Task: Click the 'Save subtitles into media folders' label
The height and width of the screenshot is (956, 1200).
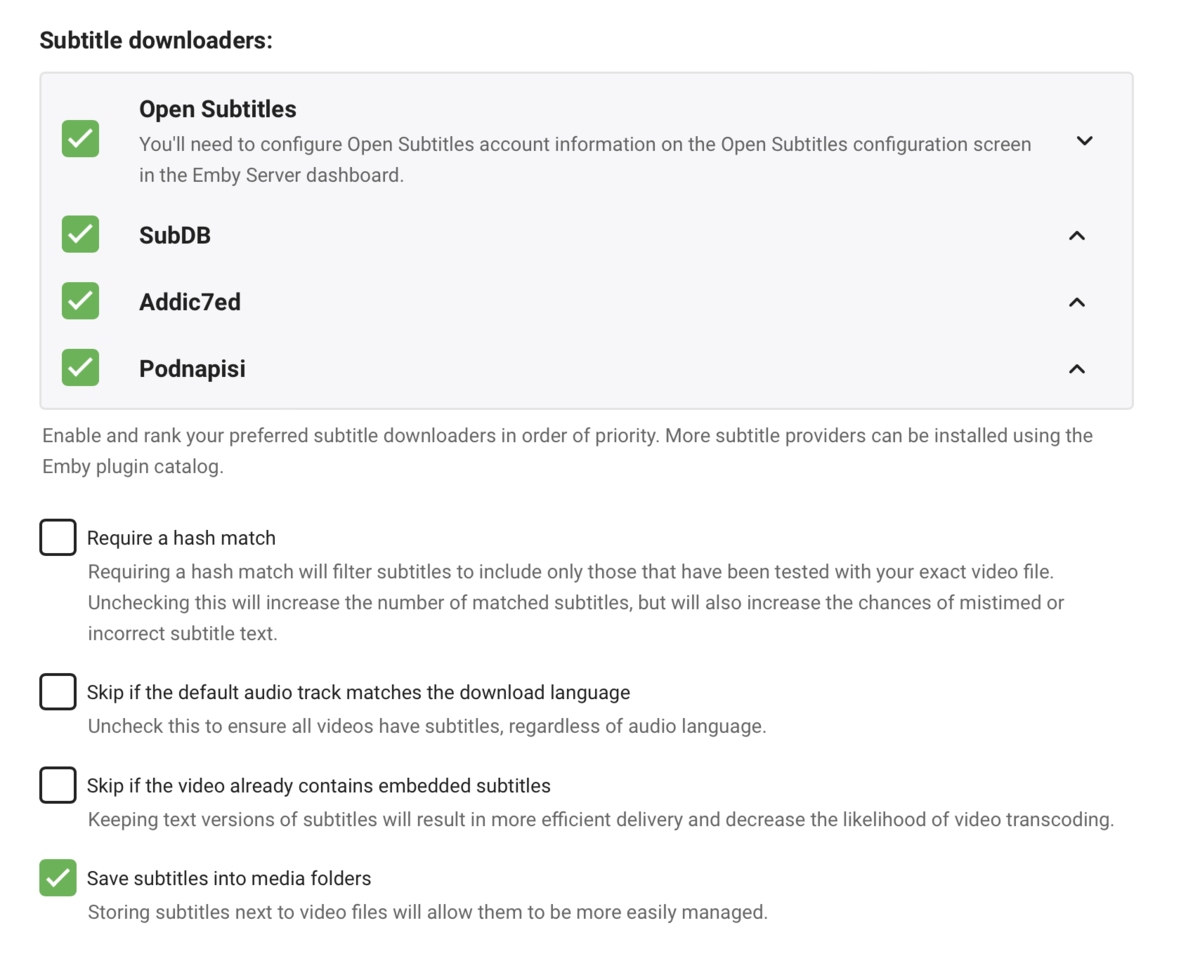Action: coord(229,879)
